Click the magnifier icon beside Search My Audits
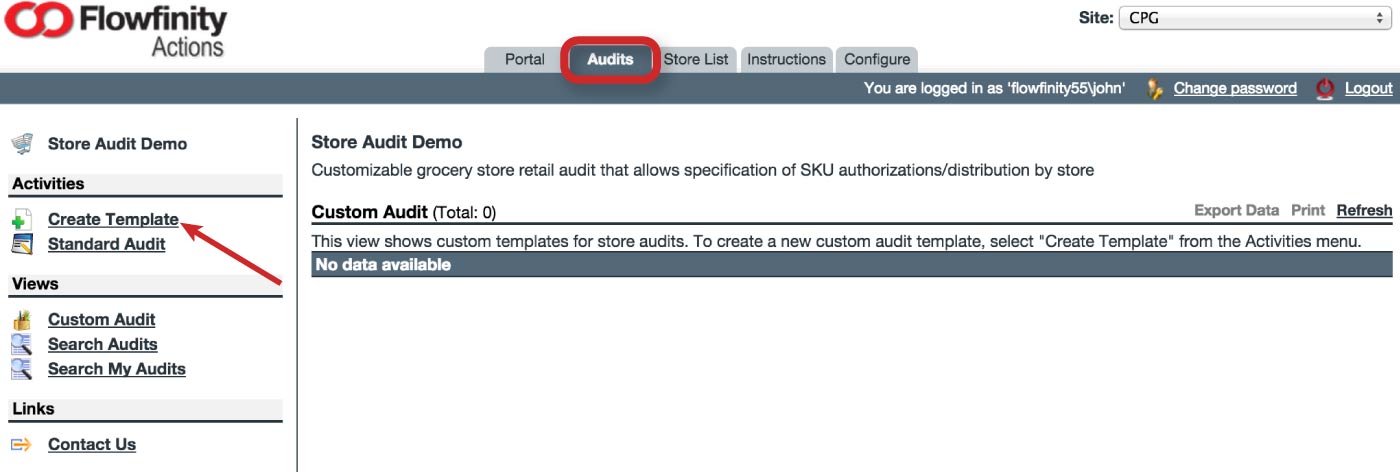The height and width of the screenshot is (472, 1400). pyautogui.click(x=22, y=369)
